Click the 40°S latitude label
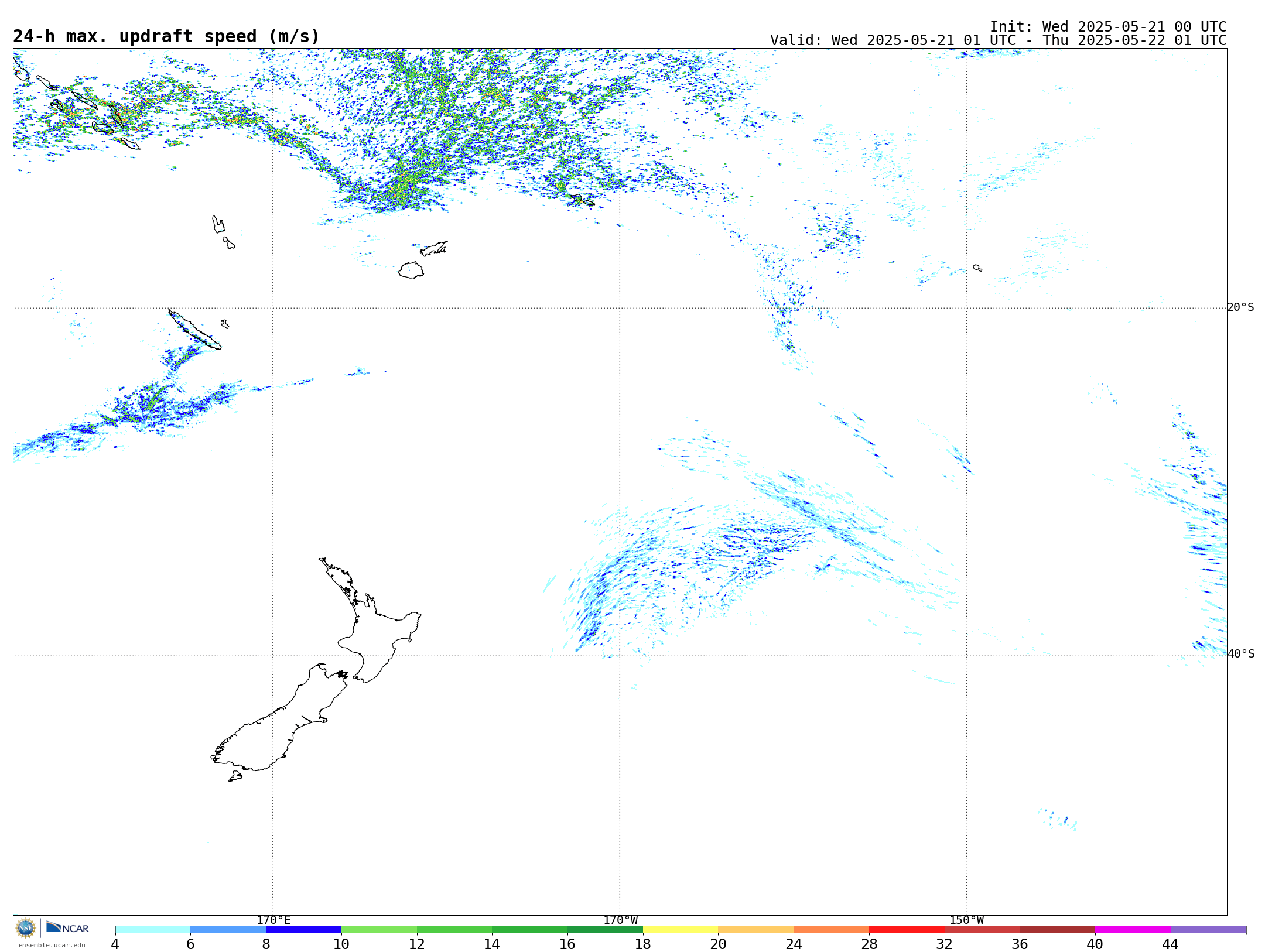Screen dimensions: 1265x952 [1240, 654]
